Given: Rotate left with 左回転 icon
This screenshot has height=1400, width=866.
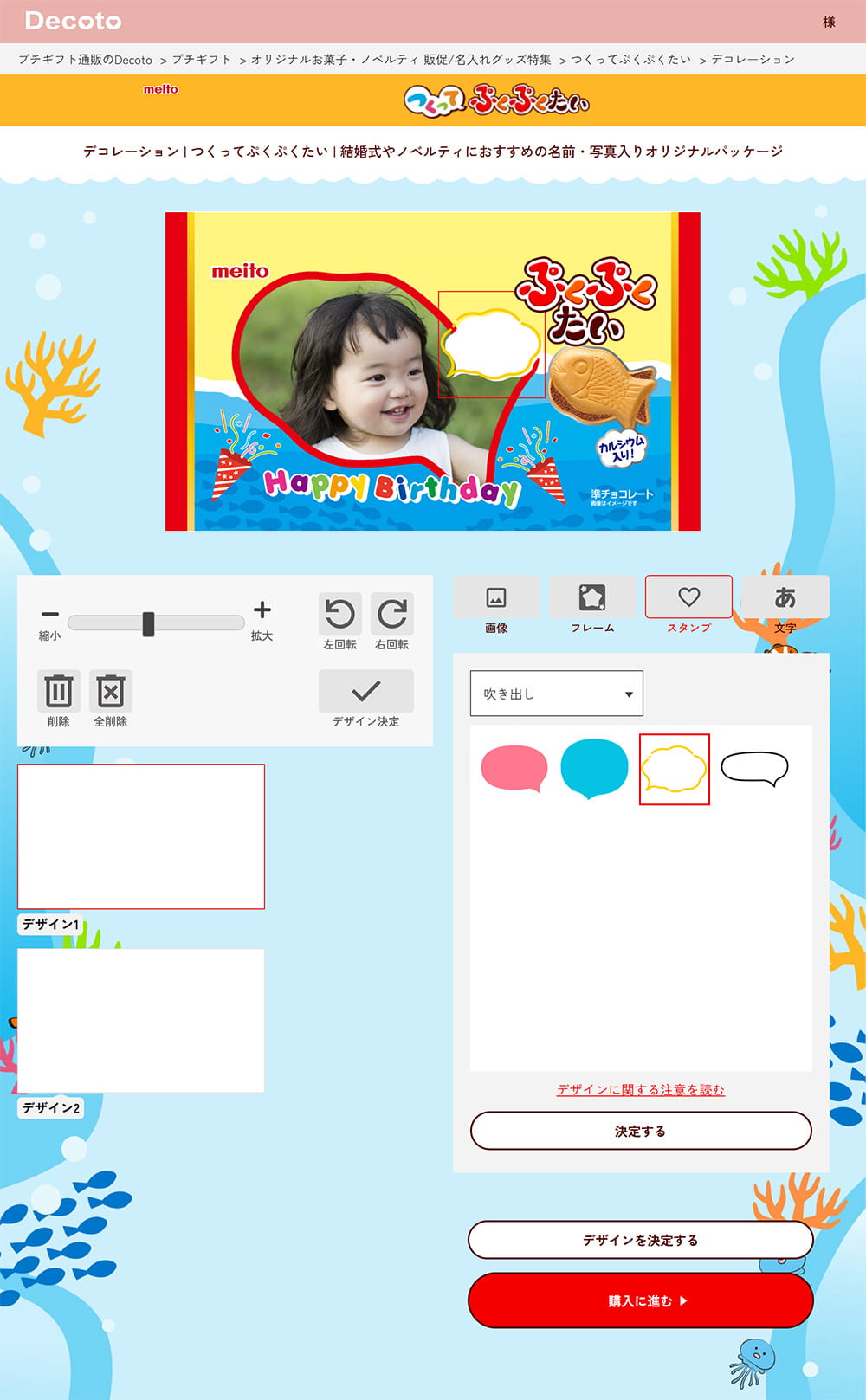Looking at the screenshot, I should pyautogui.click(x=339, y=614).
